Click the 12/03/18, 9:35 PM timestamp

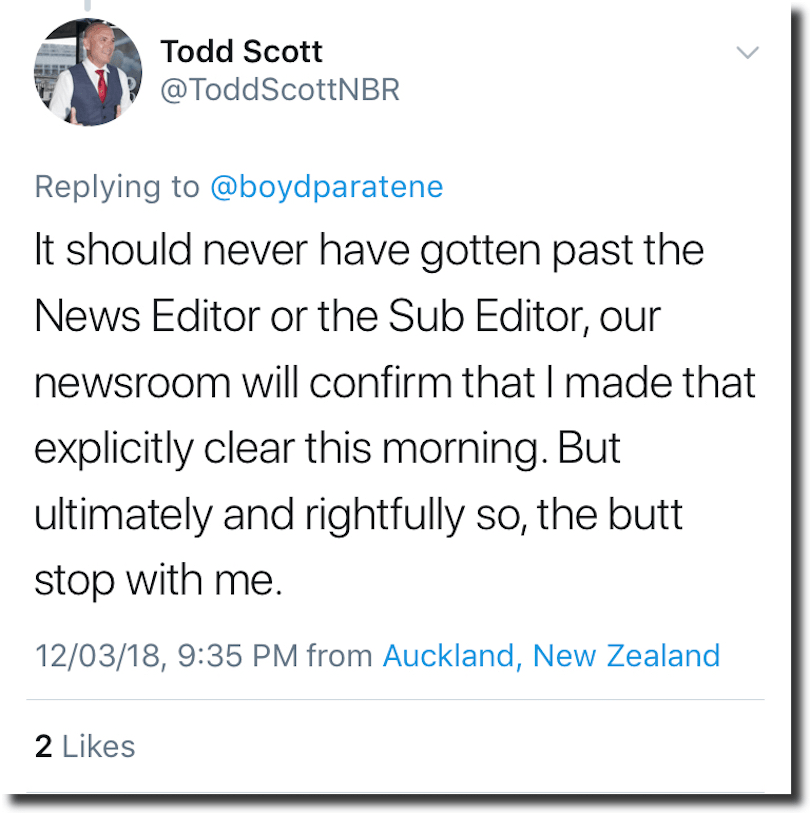166,656
